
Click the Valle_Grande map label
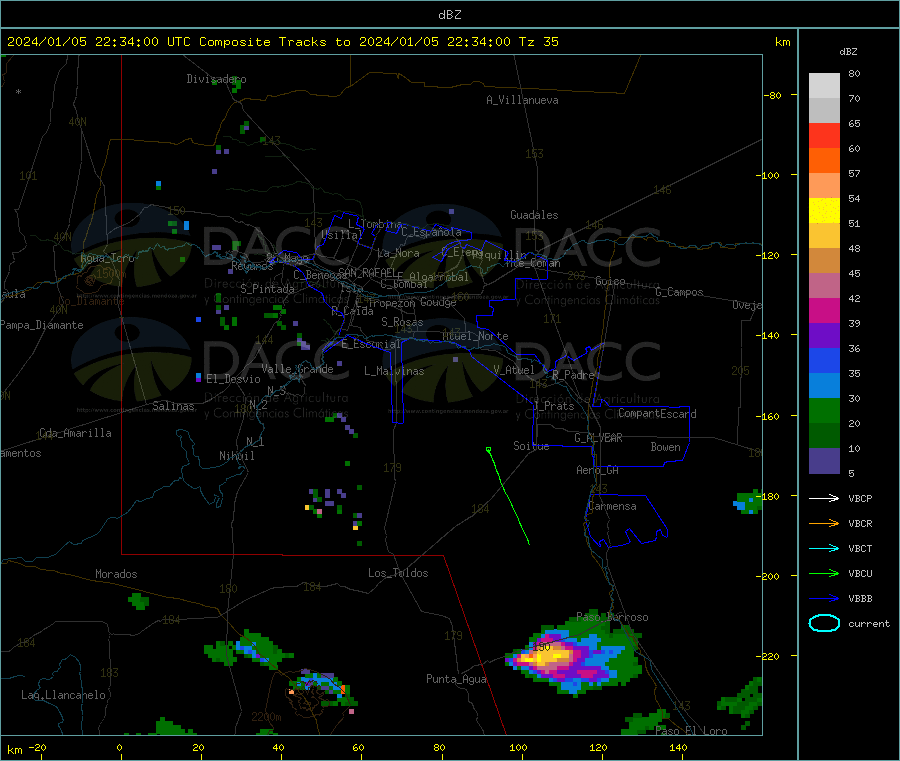point(297,369)
